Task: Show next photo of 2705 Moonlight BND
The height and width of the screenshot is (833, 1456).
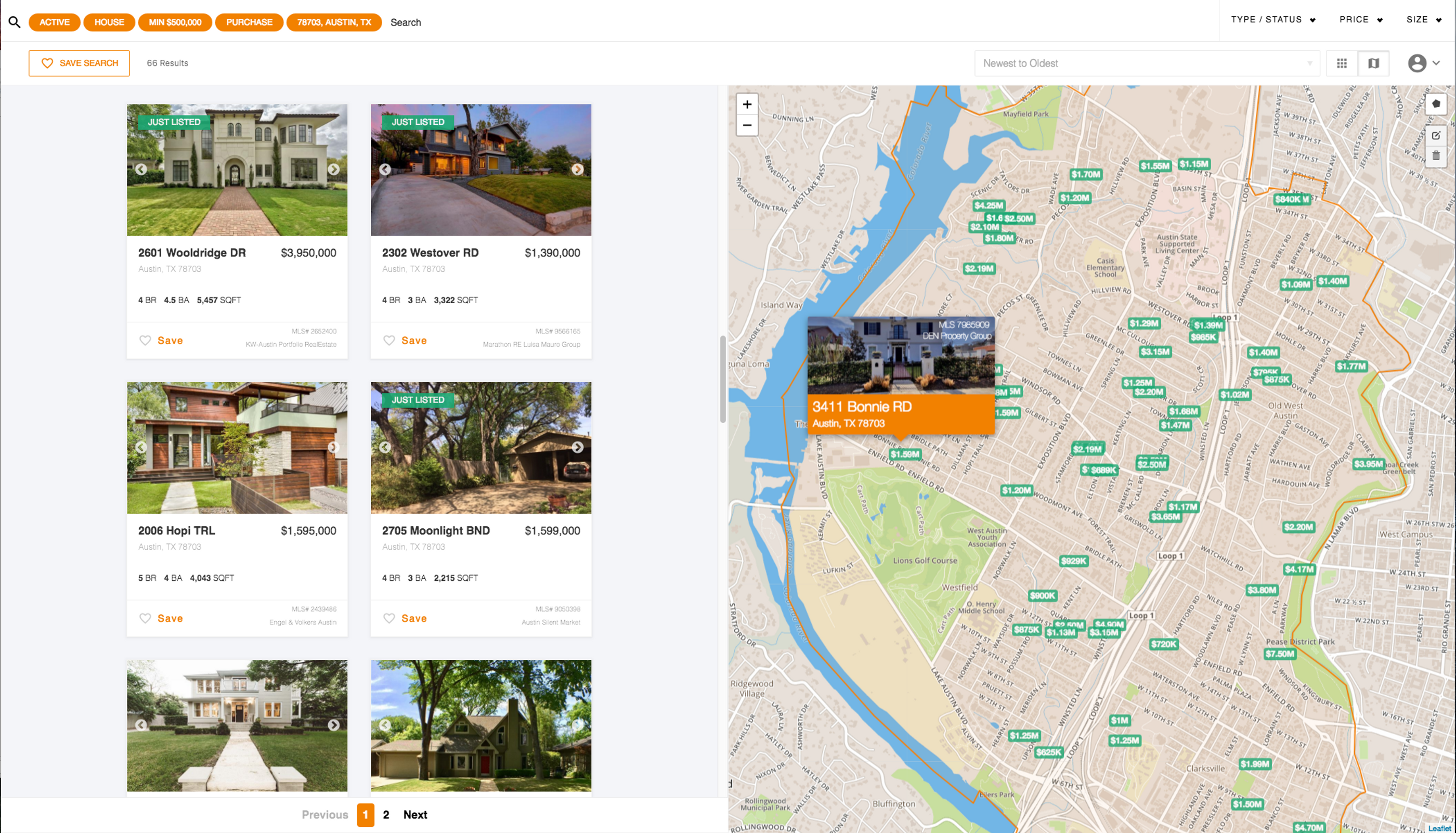Action: tap(577, 447)
